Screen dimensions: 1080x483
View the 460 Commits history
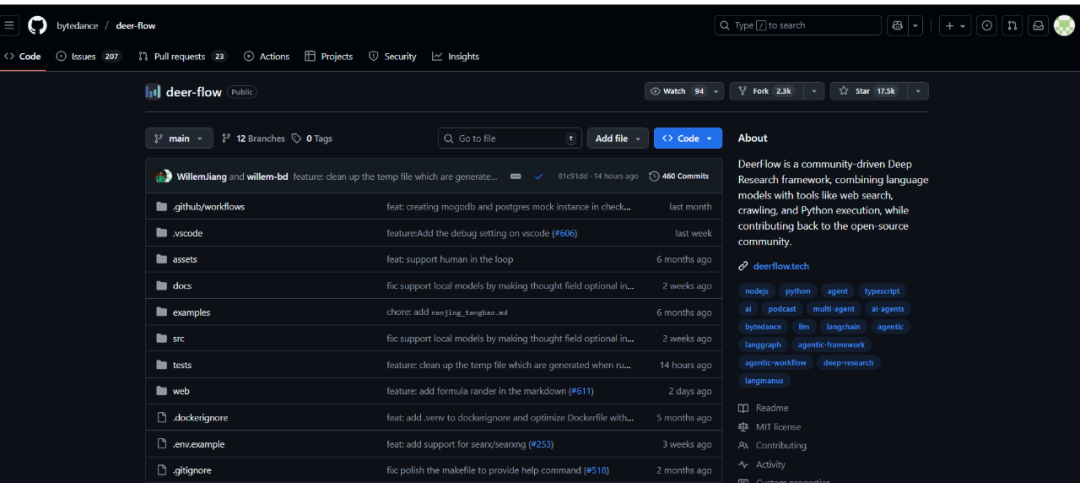[679, 176]
